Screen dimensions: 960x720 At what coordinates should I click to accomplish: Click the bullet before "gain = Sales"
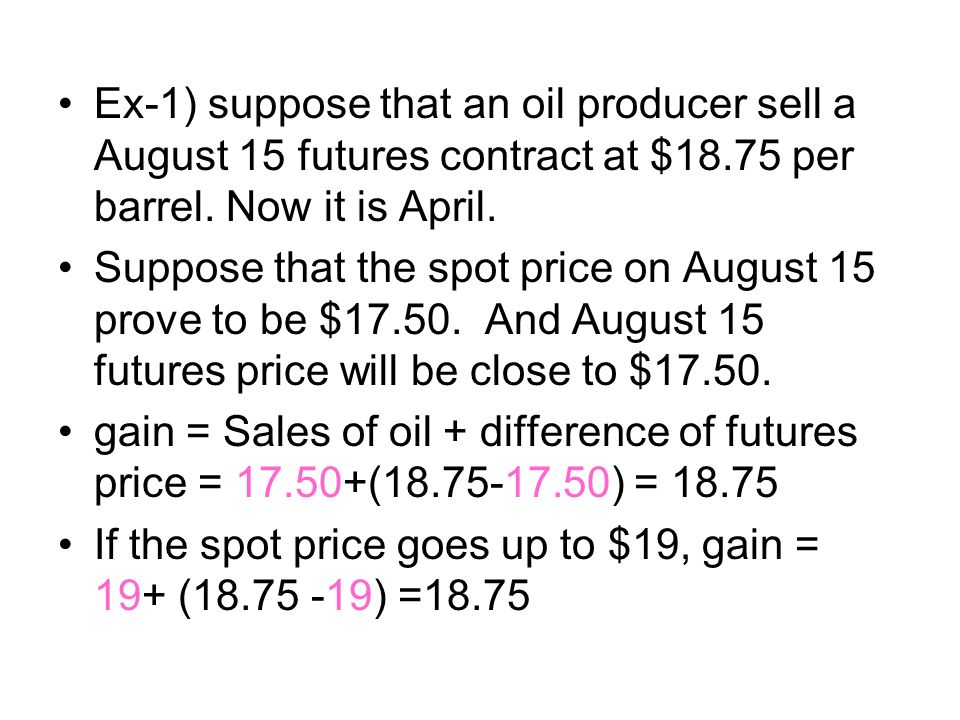click(66, 431)
